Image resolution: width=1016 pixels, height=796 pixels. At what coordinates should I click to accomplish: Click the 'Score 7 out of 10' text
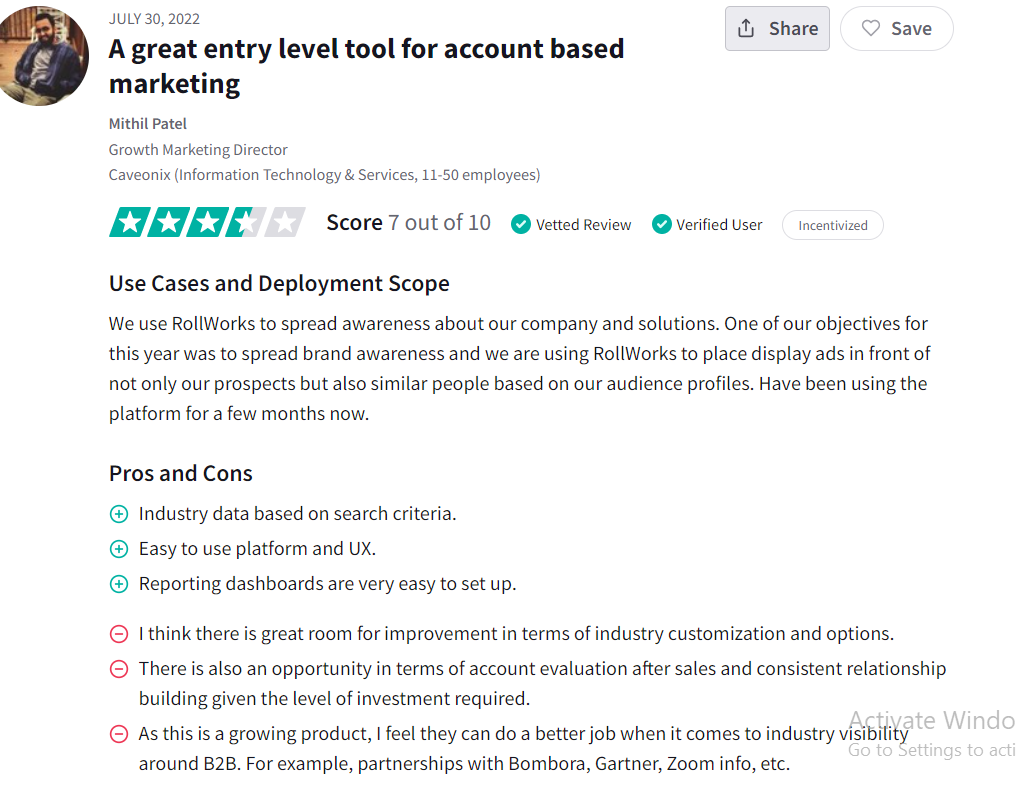408,223
